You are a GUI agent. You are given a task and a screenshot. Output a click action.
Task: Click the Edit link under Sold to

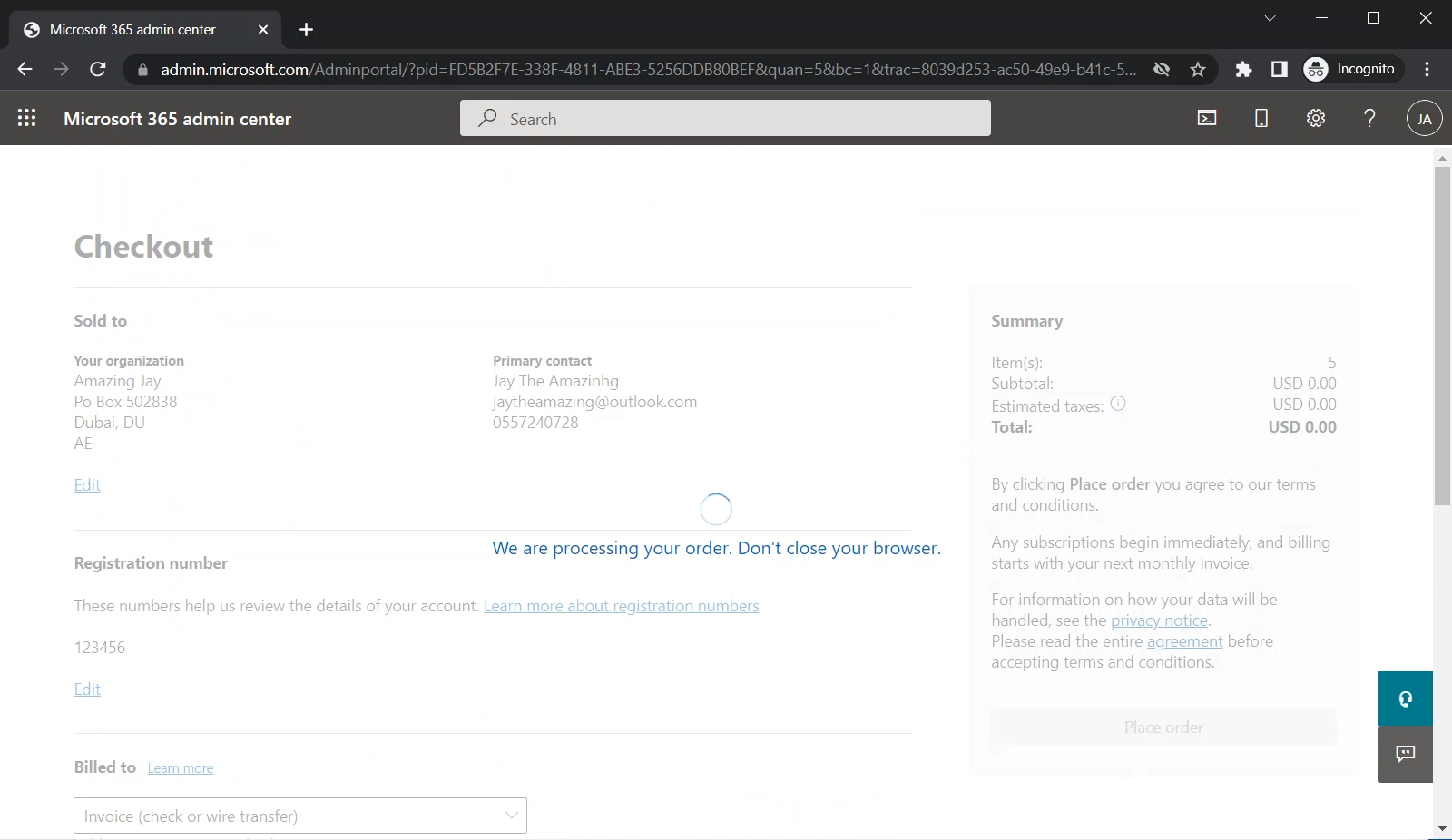click(x=87, y=485)
